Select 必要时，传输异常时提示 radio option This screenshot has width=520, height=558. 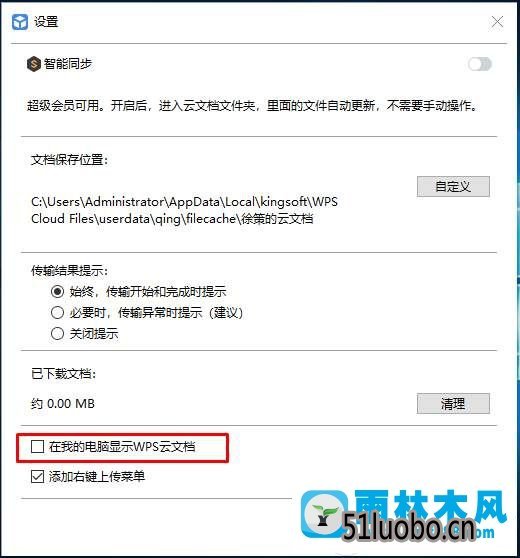tap(57, 312)
